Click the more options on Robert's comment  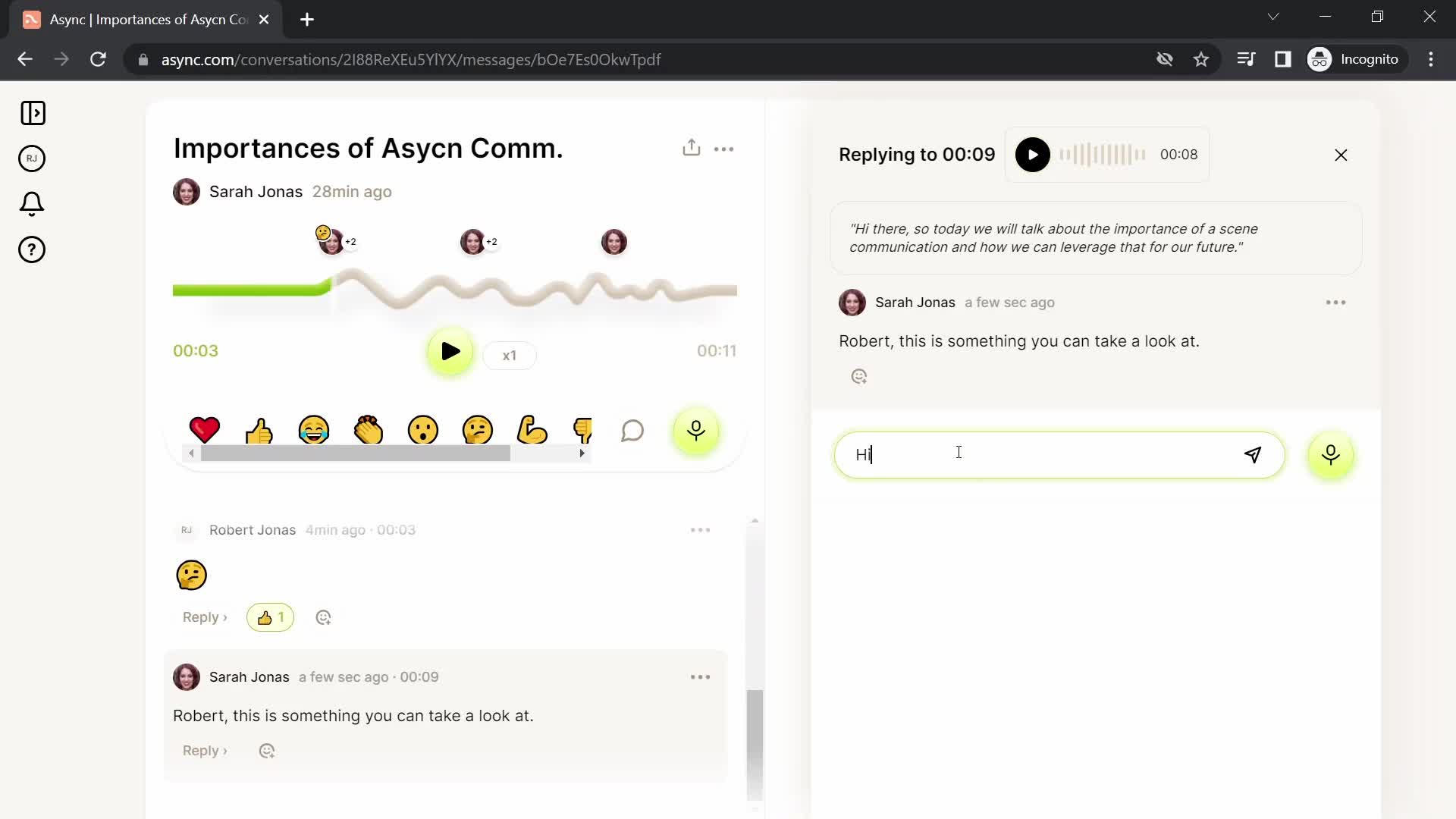tap(700, 530)
